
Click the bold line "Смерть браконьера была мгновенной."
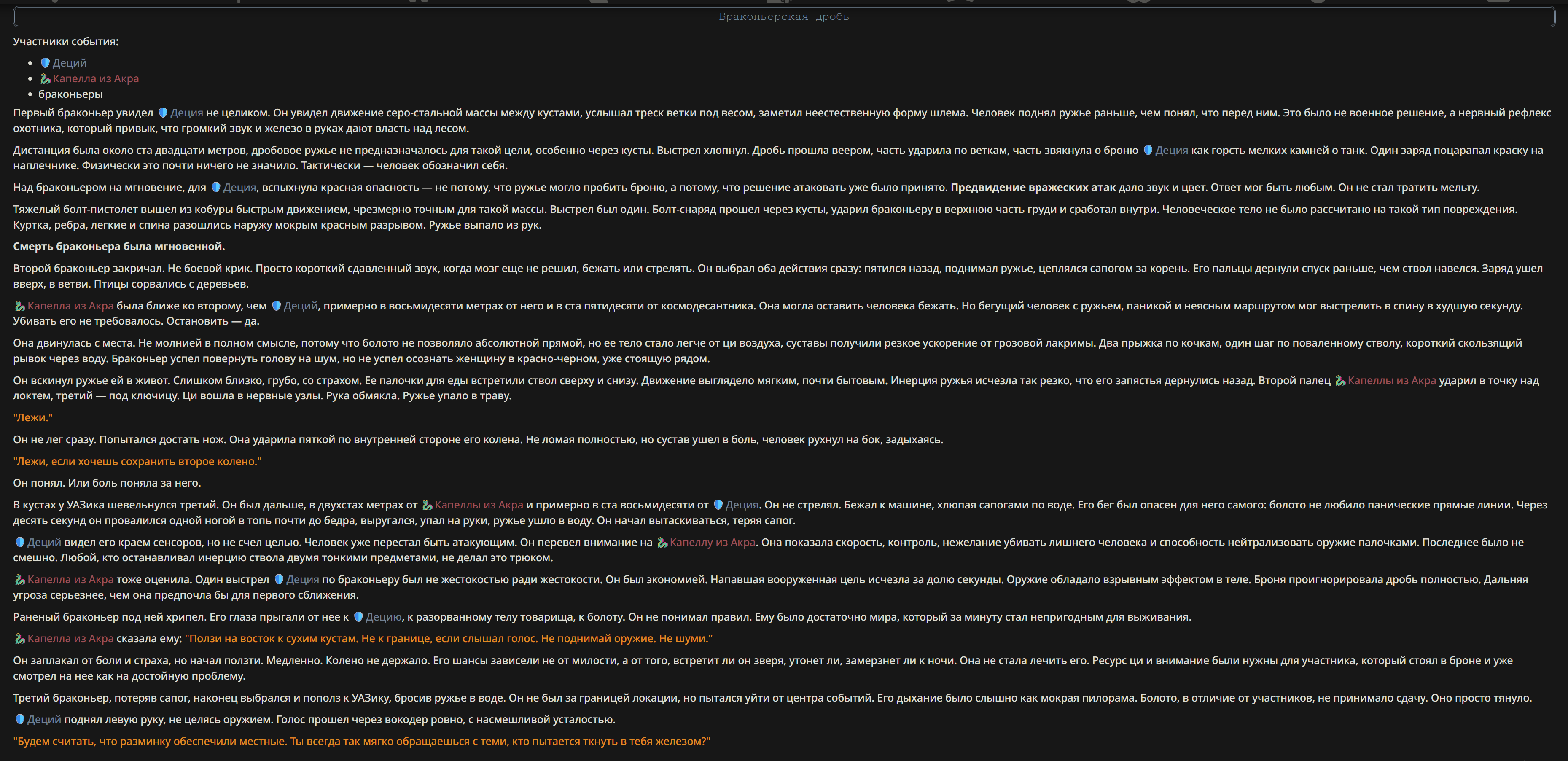119,247
